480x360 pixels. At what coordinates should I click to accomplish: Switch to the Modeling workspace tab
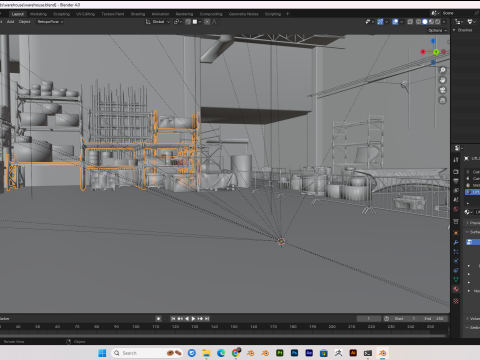(x=38, y=14)
